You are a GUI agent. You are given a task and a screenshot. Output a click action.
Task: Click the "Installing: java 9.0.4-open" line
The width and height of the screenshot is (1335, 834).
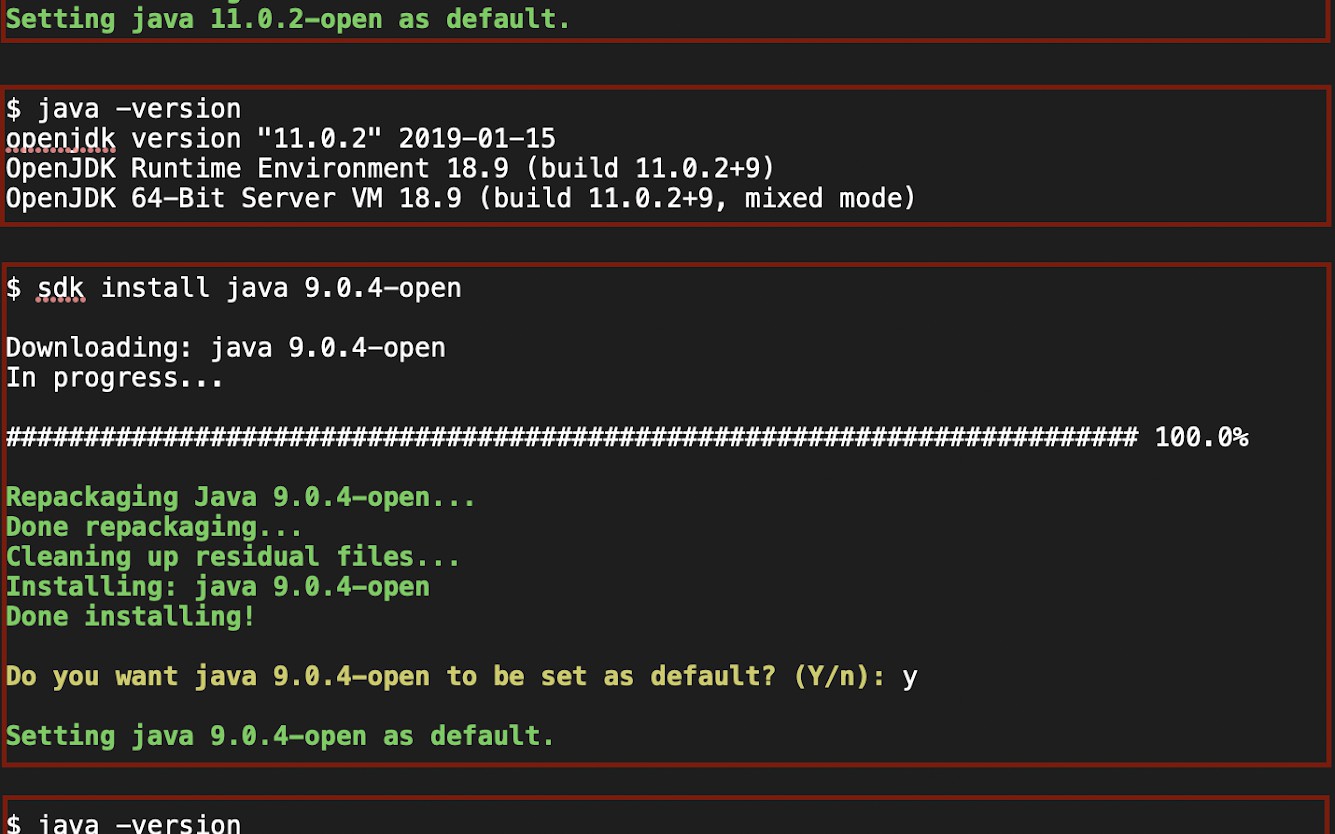[x=217, y=587]
